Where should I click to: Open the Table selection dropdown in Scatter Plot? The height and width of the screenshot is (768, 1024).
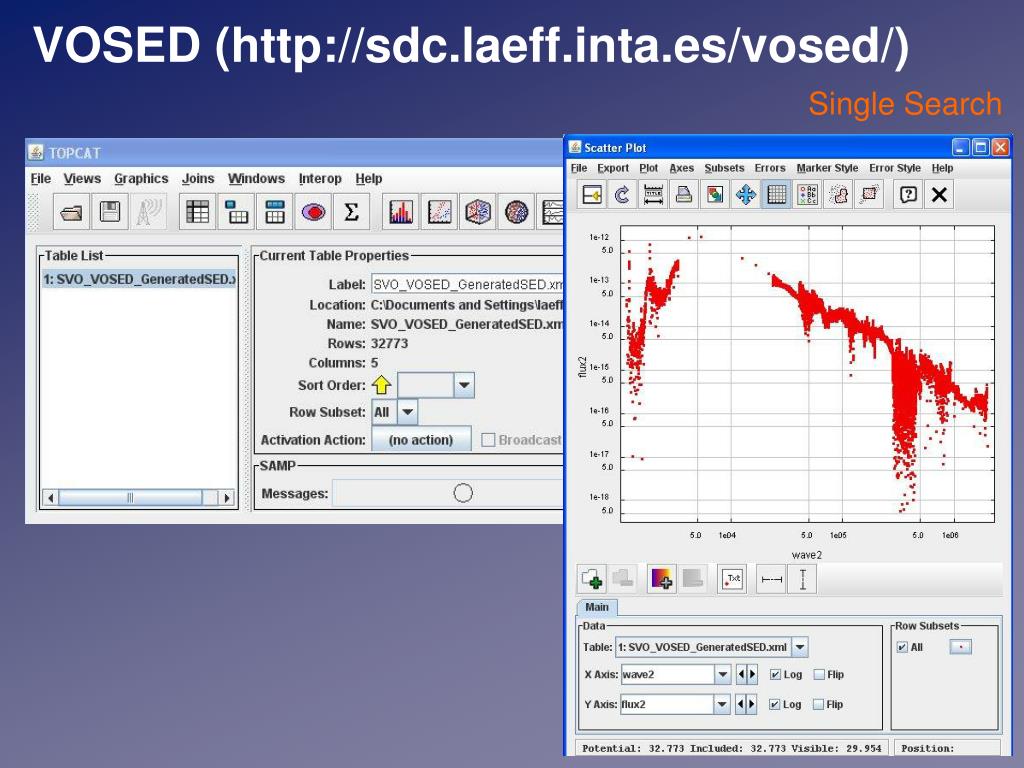coord(800,647)
